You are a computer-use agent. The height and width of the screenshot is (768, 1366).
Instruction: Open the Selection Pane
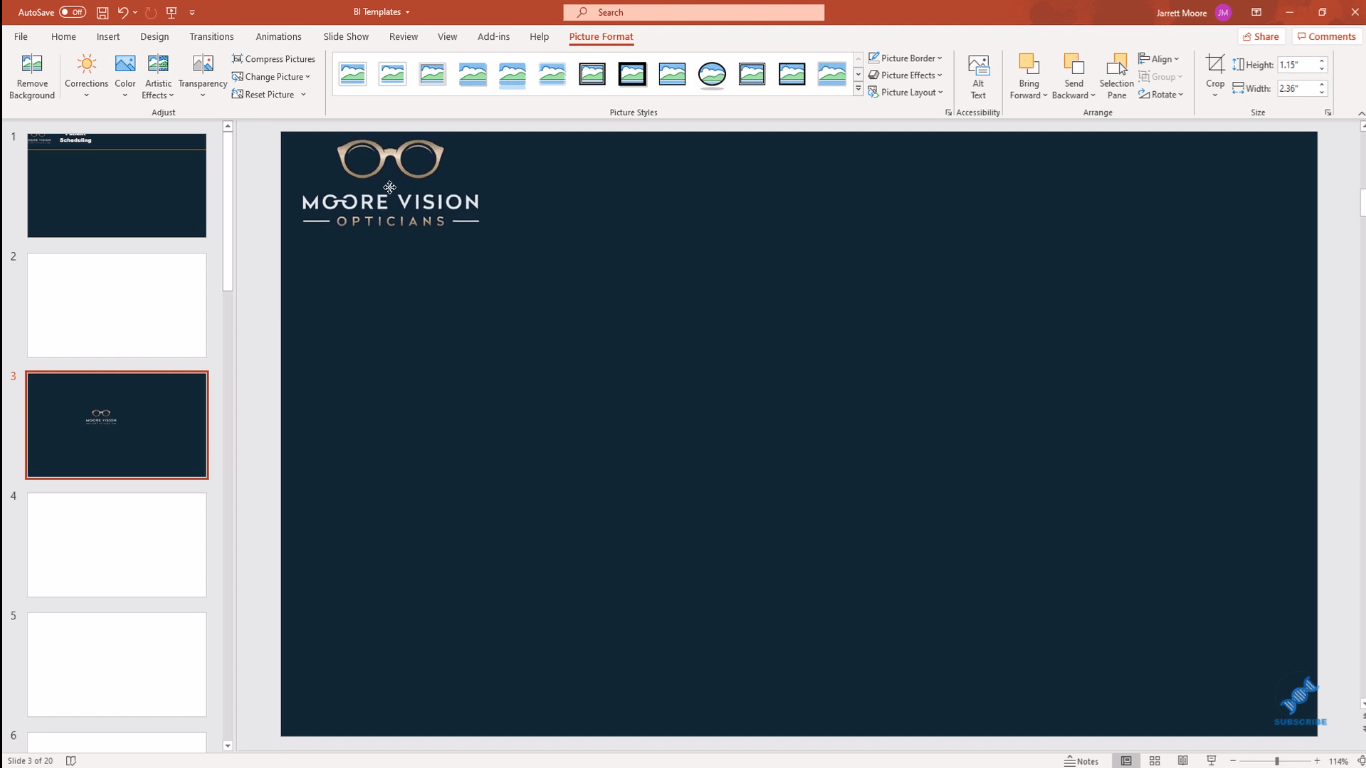click(x=1116, y=76)
